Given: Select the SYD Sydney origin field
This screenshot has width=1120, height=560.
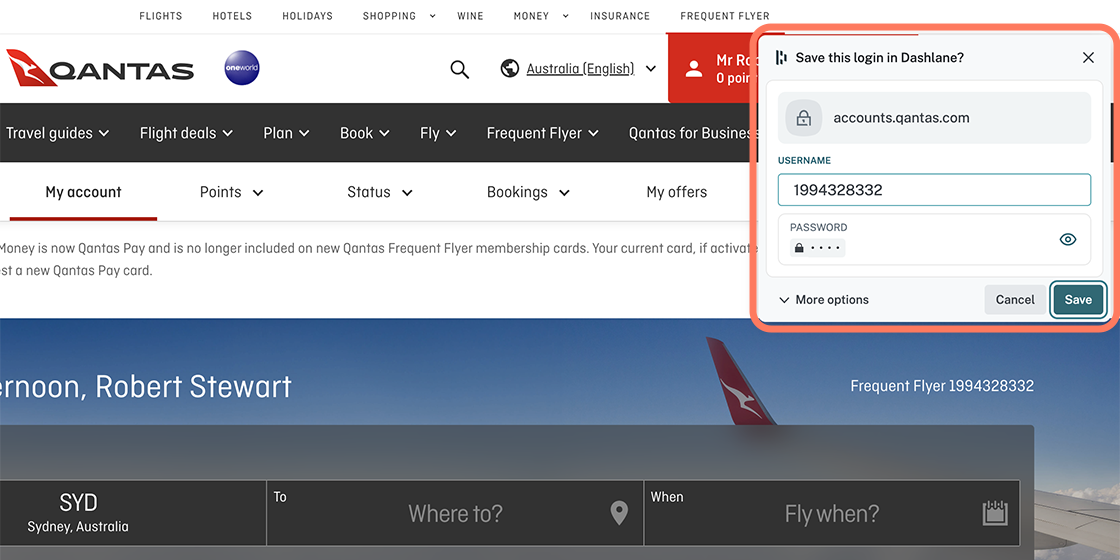Looking at the screenshot, I should [133, 513].
